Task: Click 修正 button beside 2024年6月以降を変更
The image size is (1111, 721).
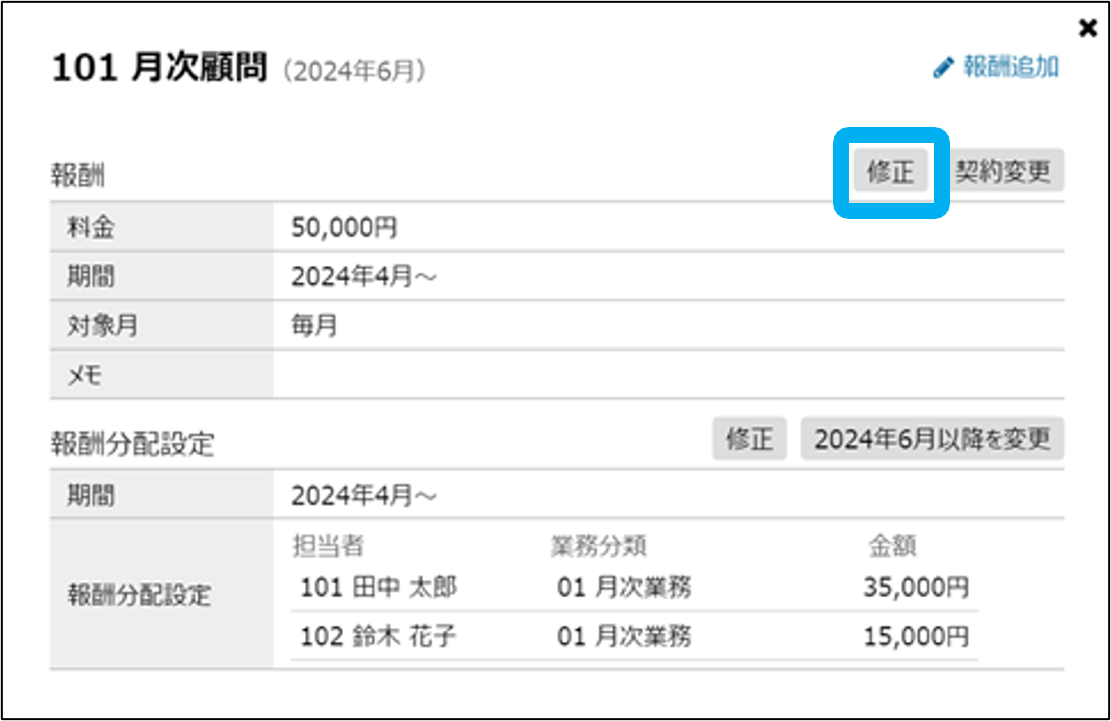Action: (x=750, y=440)
